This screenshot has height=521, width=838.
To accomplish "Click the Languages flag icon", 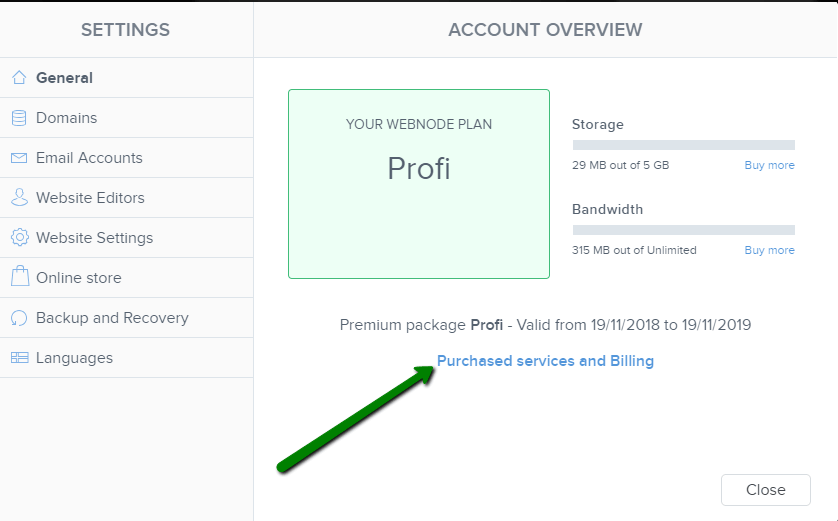I will [20, 357].
